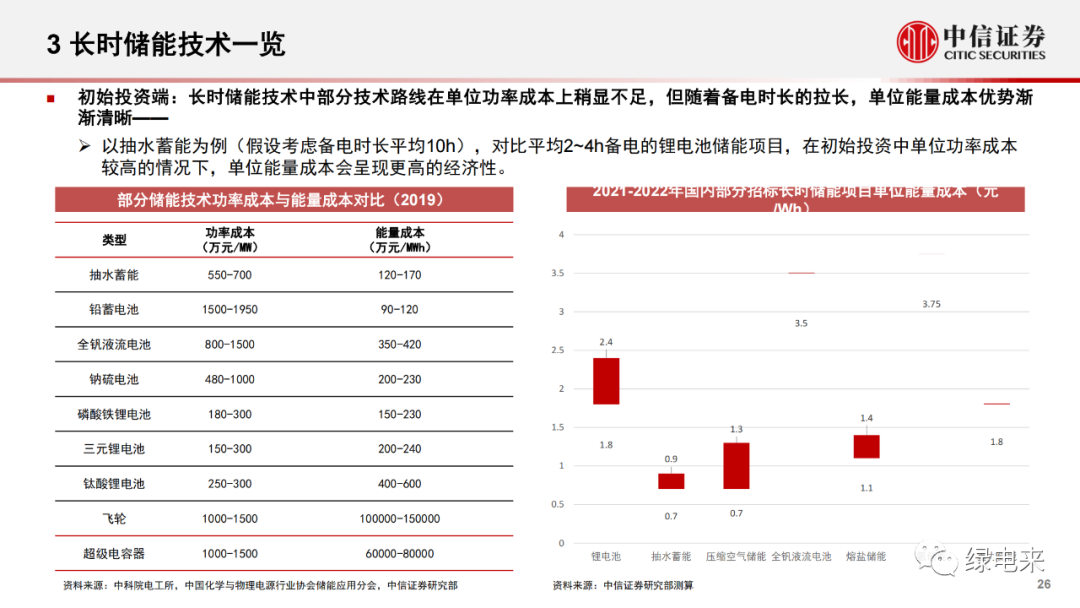Screen dimensions: 1080x608
Task: Click the 能量成本（万元/MWh）column header
Action: pos(399,240)
